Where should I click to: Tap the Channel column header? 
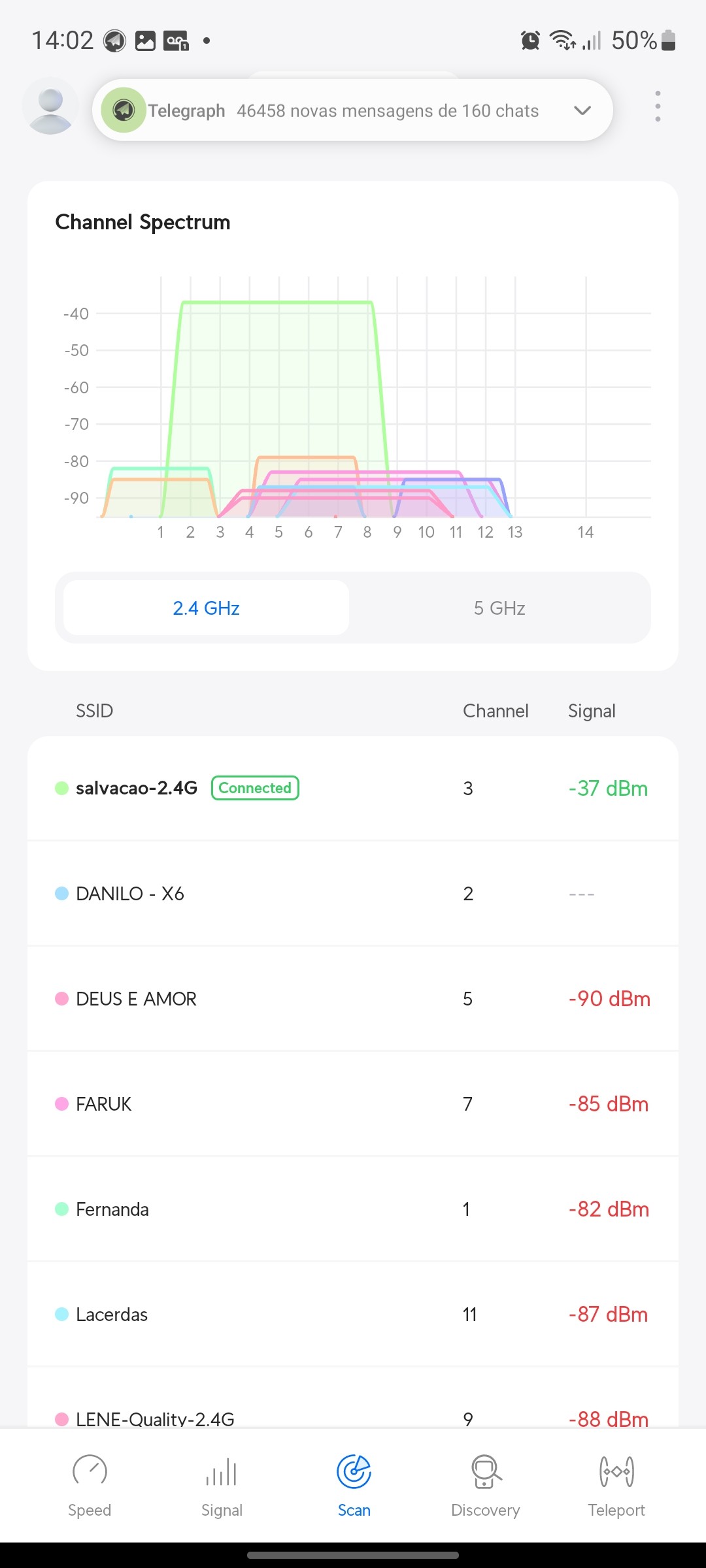(496, 711)
